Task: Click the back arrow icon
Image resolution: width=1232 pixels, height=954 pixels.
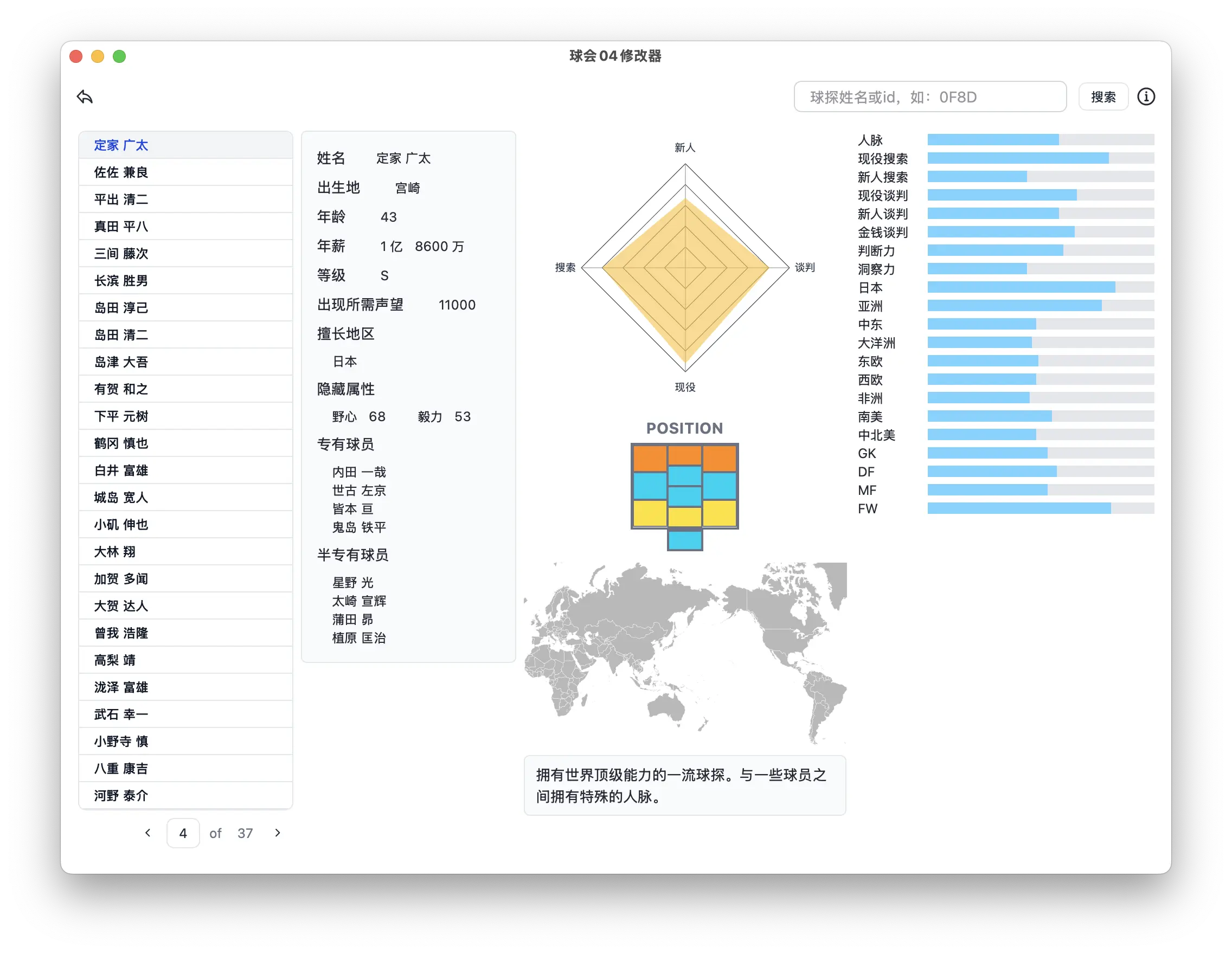Action: tap(85, 96)
